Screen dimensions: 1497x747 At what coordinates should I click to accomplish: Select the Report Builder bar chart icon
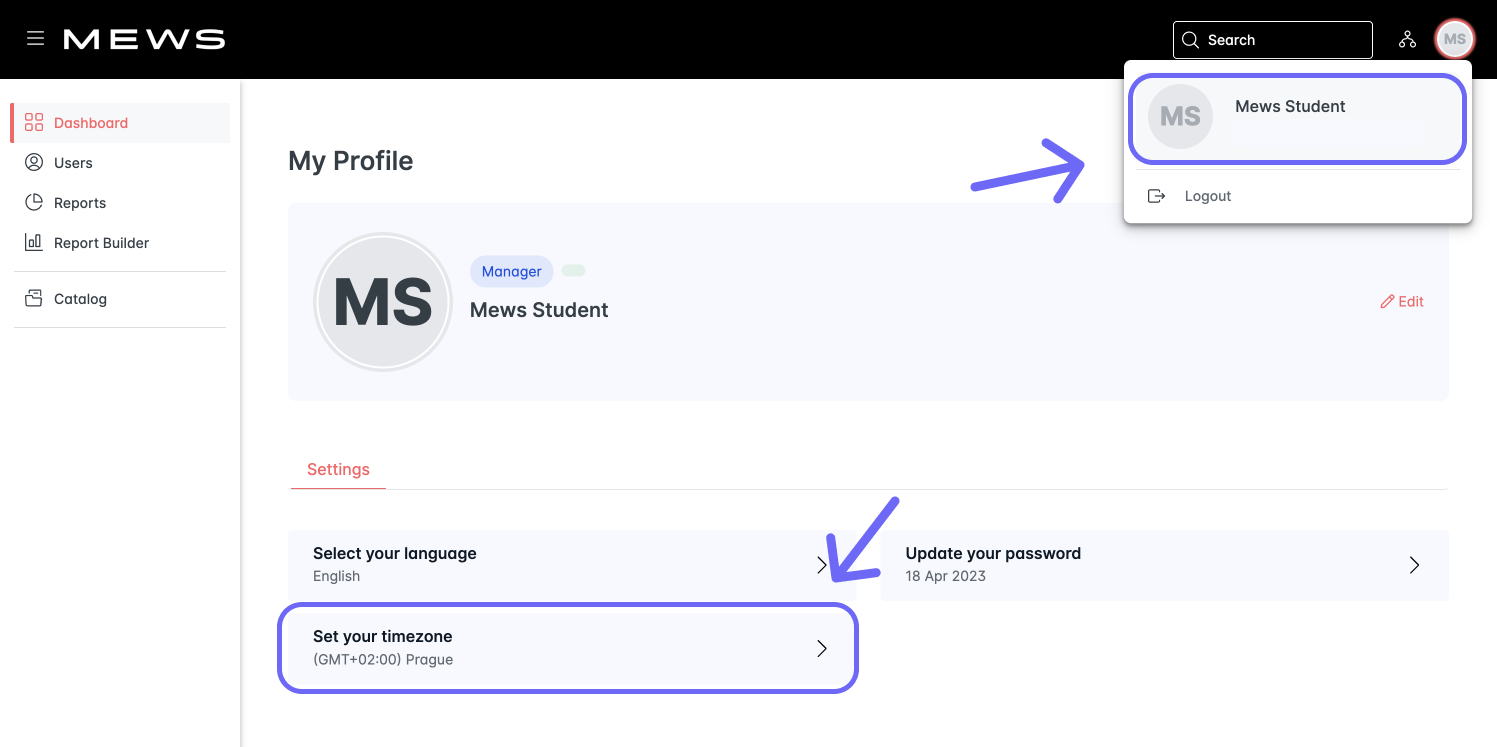click(x=33, y=242)
